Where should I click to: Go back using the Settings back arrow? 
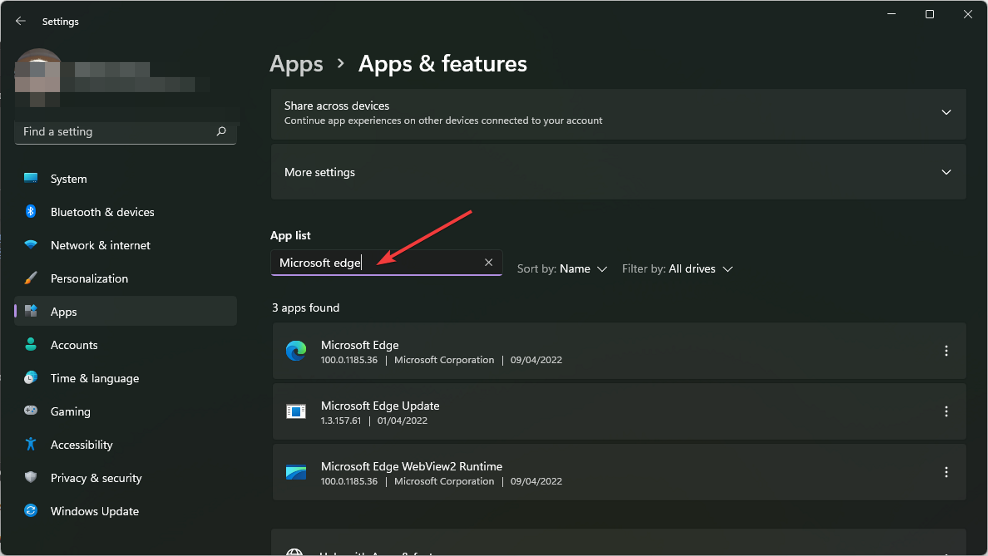coord(21,21)
